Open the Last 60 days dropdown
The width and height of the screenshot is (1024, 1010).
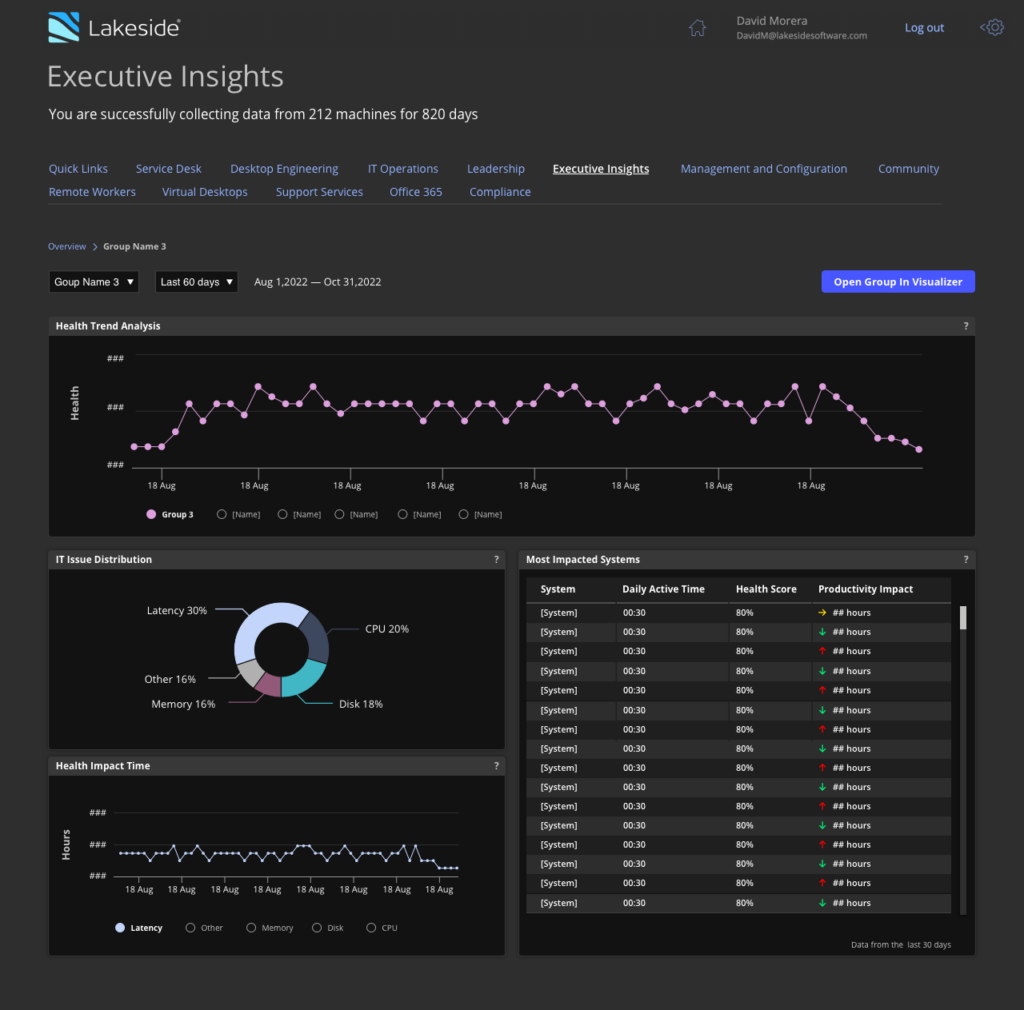click(x=196, y=282)
